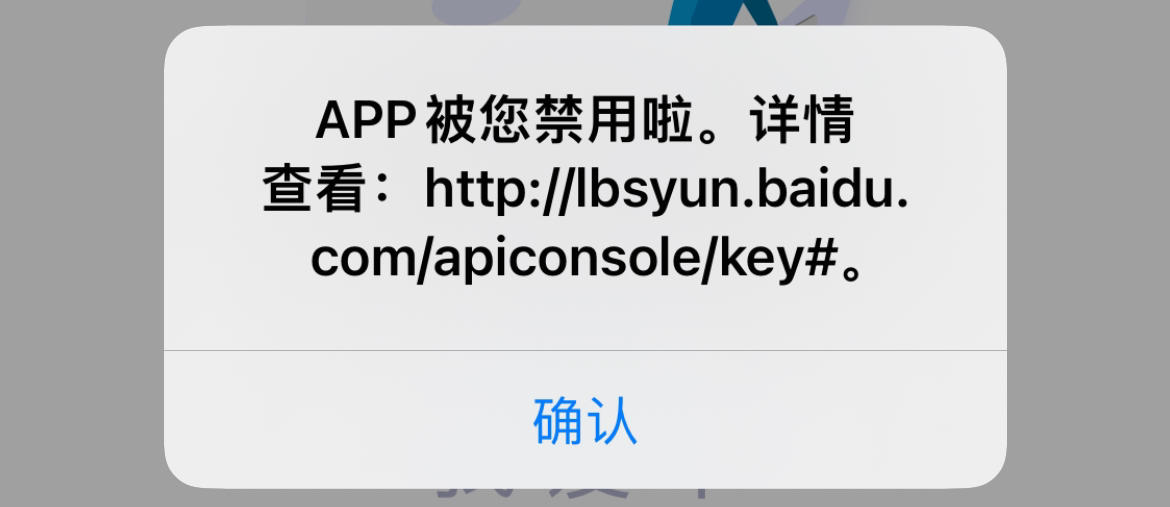Viewport: 1170px width, 507px height.
Task: Click the dimmed background right of the alert
Action: (1088, 254)
